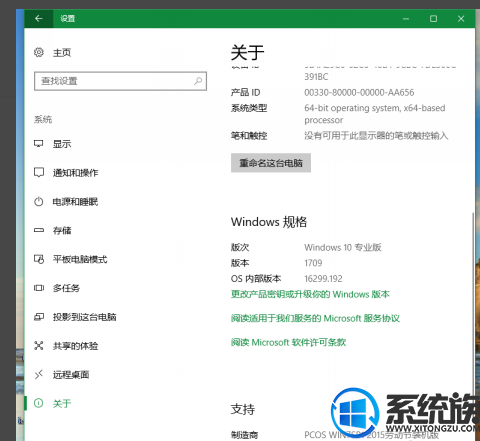This screenshot has width=480, height=441.
Task: Open 平板电脑模式 settings
Action: point(80,259)
